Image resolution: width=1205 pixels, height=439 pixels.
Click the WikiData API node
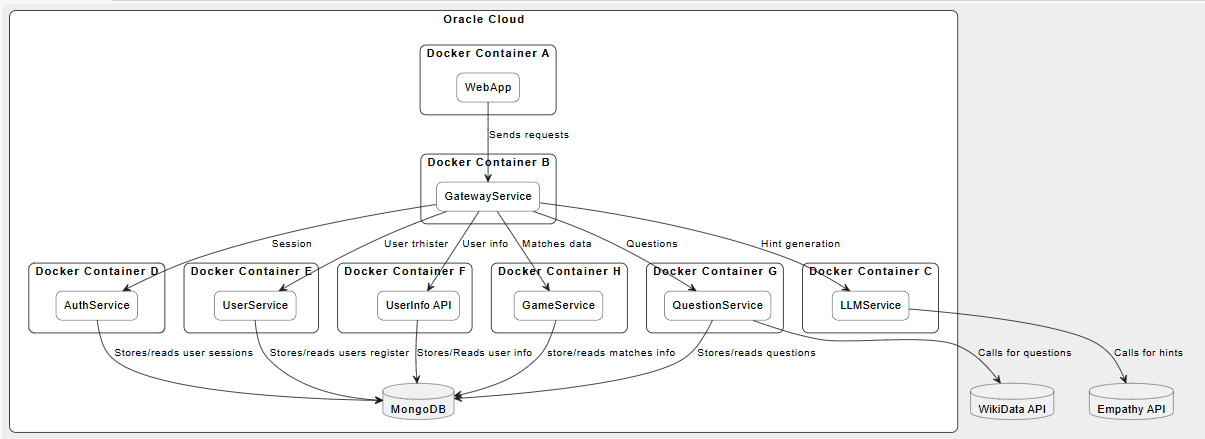pyautogui.click(x=1012, y=400)
